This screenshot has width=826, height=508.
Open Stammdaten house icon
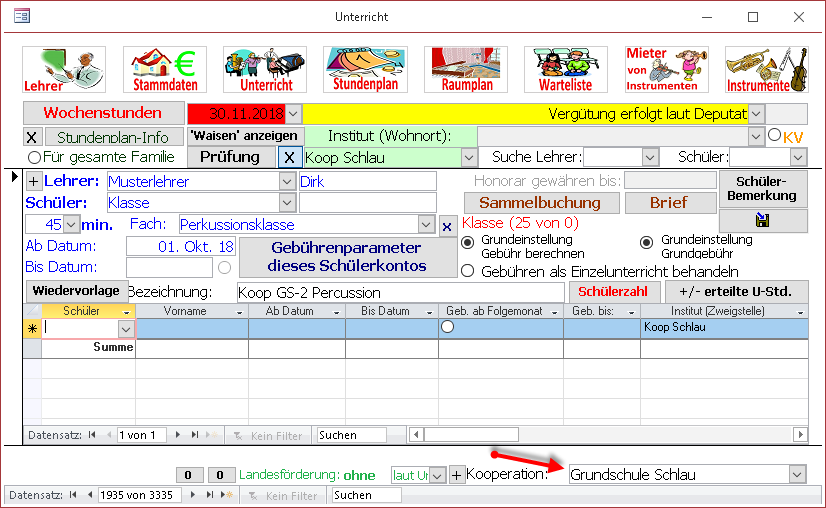click(x=164, y=69)
